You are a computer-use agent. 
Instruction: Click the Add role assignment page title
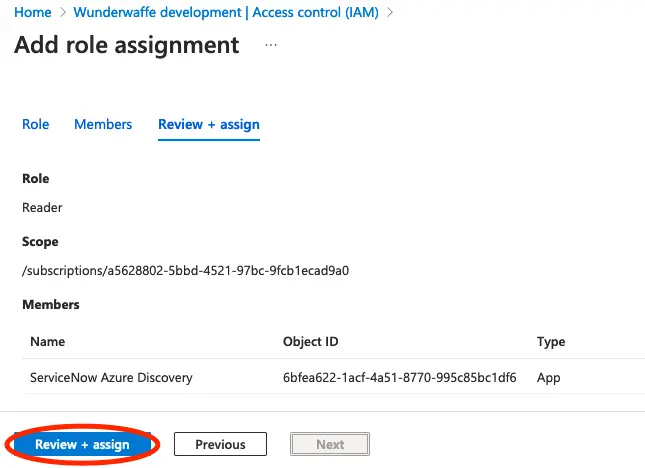point(127,45)
